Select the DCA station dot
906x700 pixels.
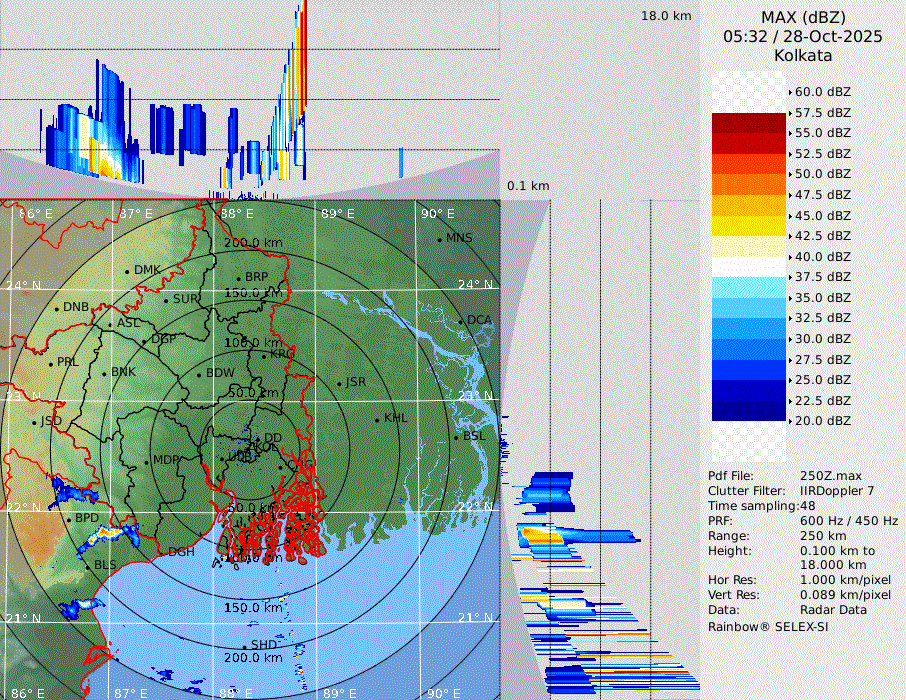point(462,321)
